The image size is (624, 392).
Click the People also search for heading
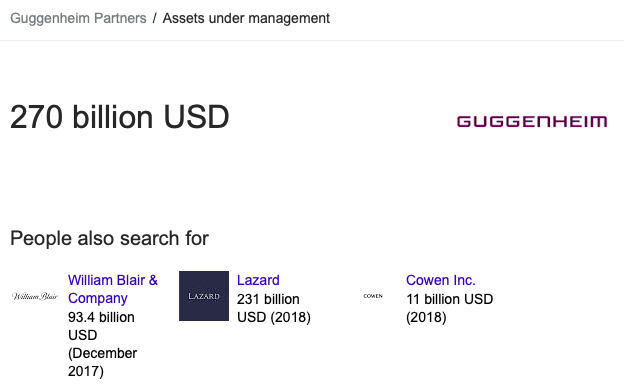click(109, 238)
